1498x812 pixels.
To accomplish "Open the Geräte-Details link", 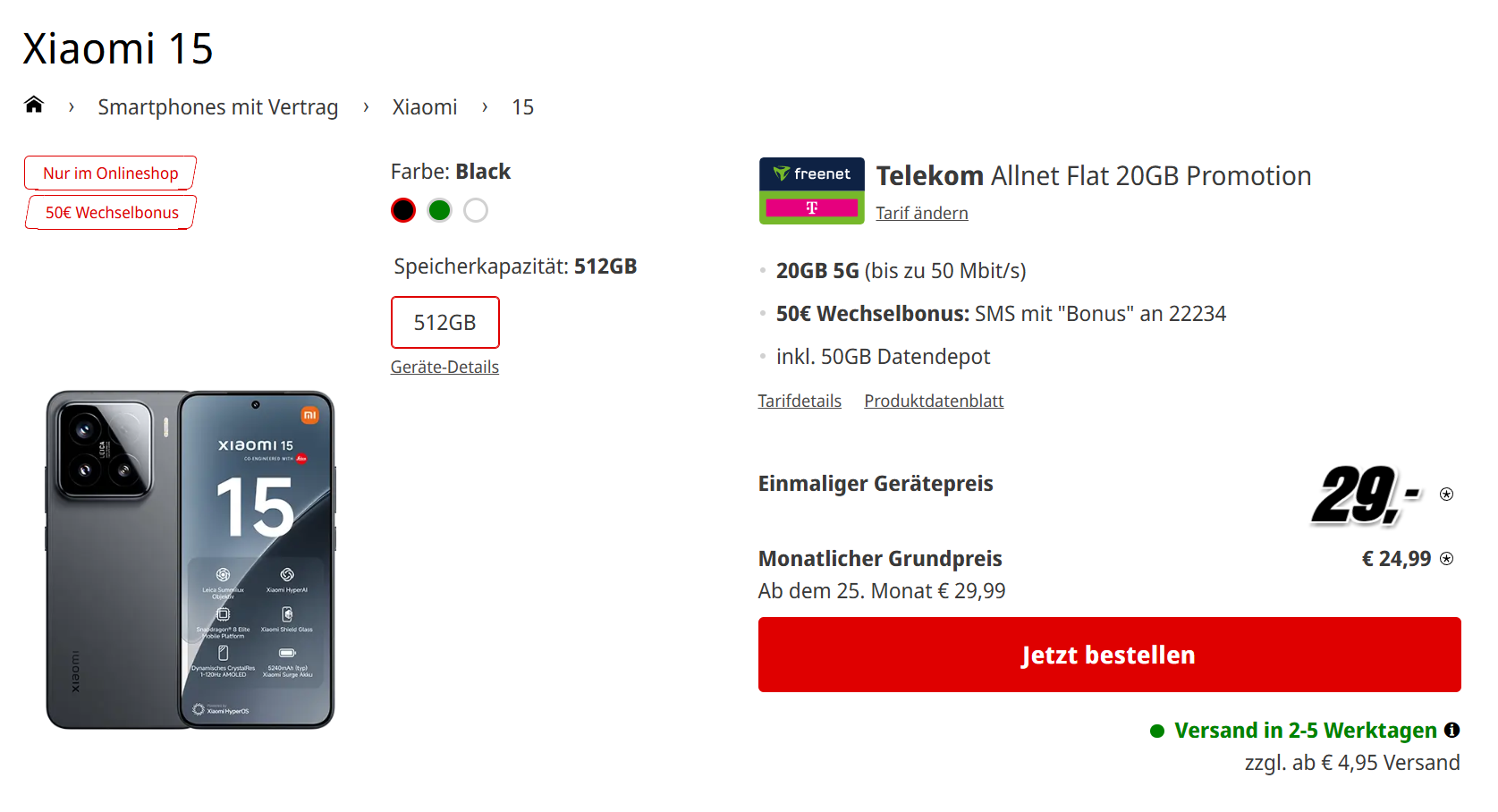I will (x=444, y=367).
